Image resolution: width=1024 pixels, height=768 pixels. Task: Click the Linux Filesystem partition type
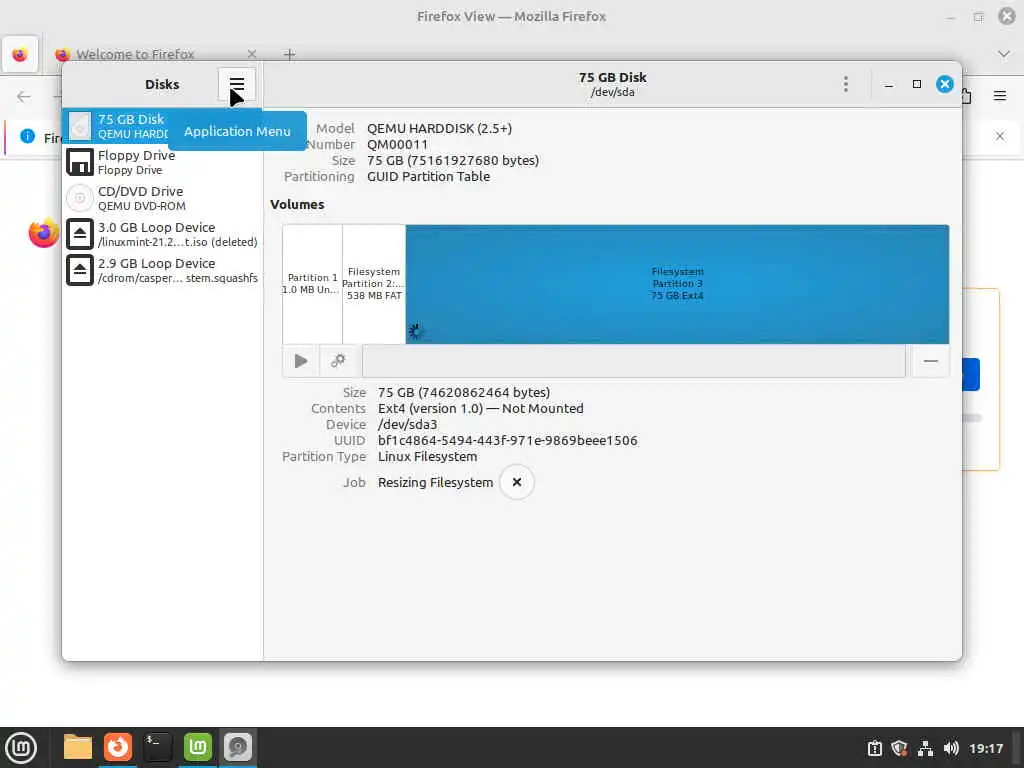pyautogui.click(x=428, y=456)
